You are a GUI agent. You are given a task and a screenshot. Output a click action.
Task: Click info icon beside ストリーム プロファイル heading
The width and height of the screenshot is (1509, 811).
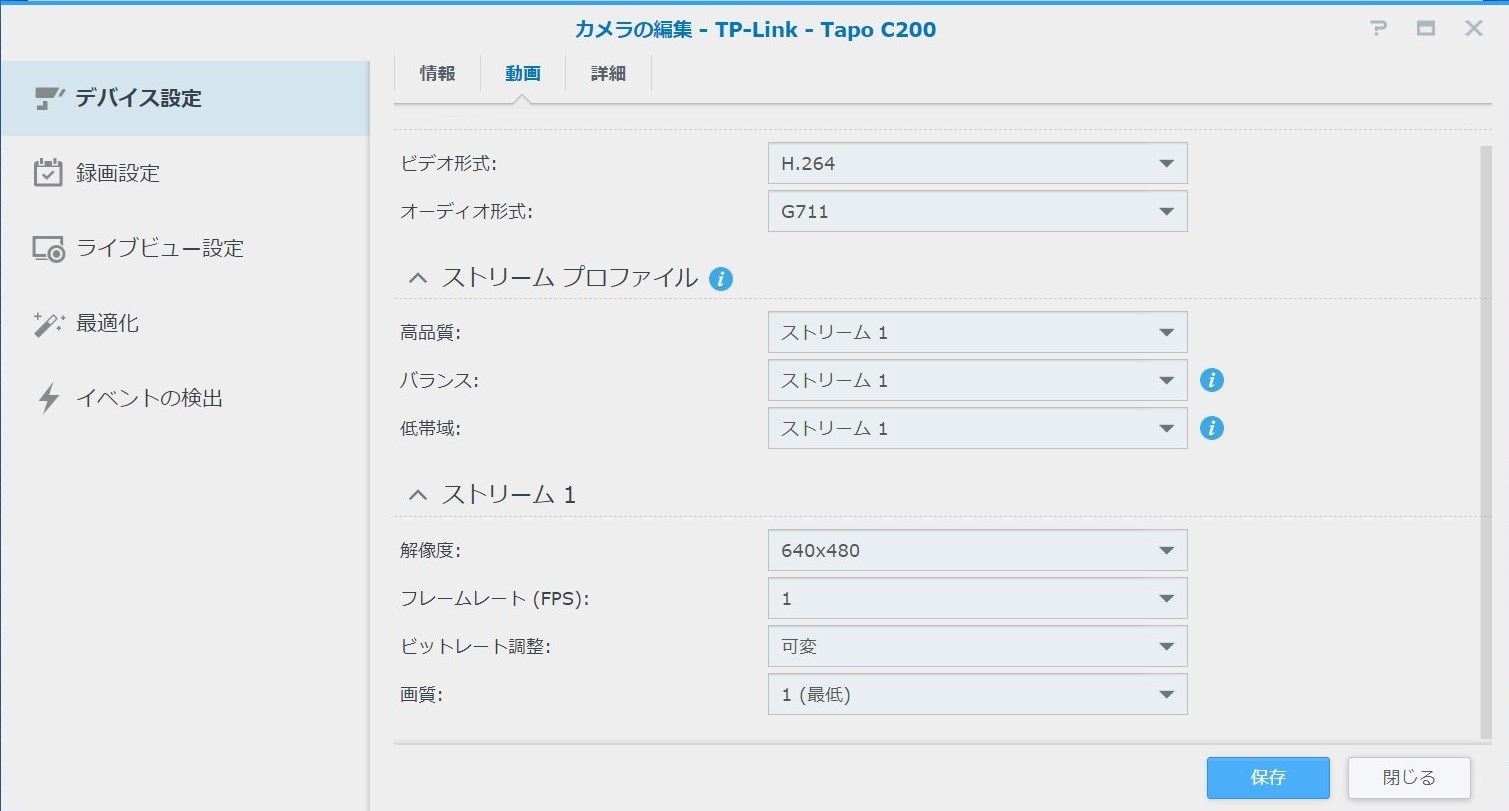720,279
